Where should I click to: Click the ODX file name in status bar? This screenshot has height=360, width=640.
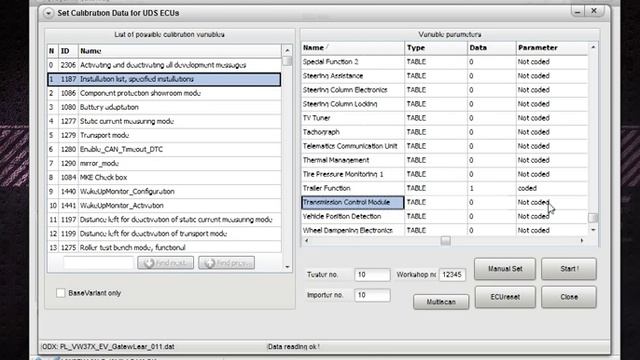pos(117,347)
